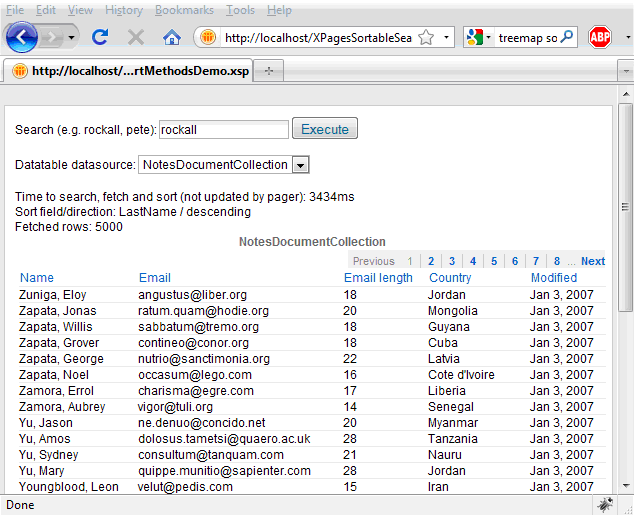The image size is (634, 516).
Task: Reload the page with the refresh icon
Action: pyautogui.click(x=100, y=38)
